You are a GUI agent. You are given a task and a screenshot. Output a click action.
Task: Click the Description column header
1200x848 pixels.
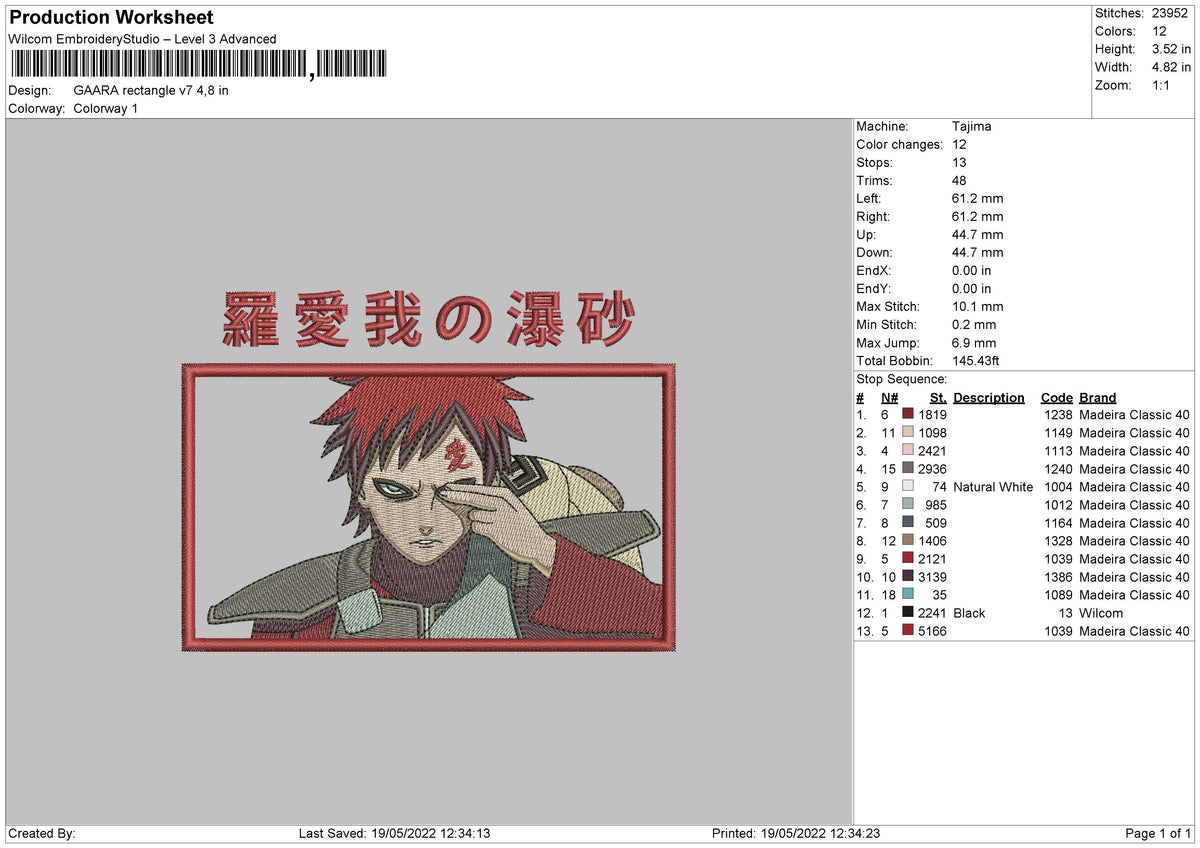pyautogui.click(x=989, y=397)
